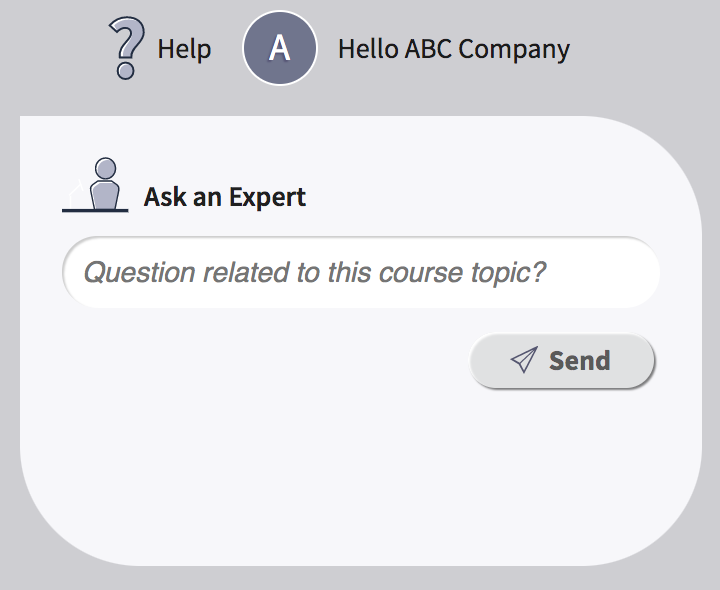
Task: Click the italic placeholder text in the question box
Action: 315,272
